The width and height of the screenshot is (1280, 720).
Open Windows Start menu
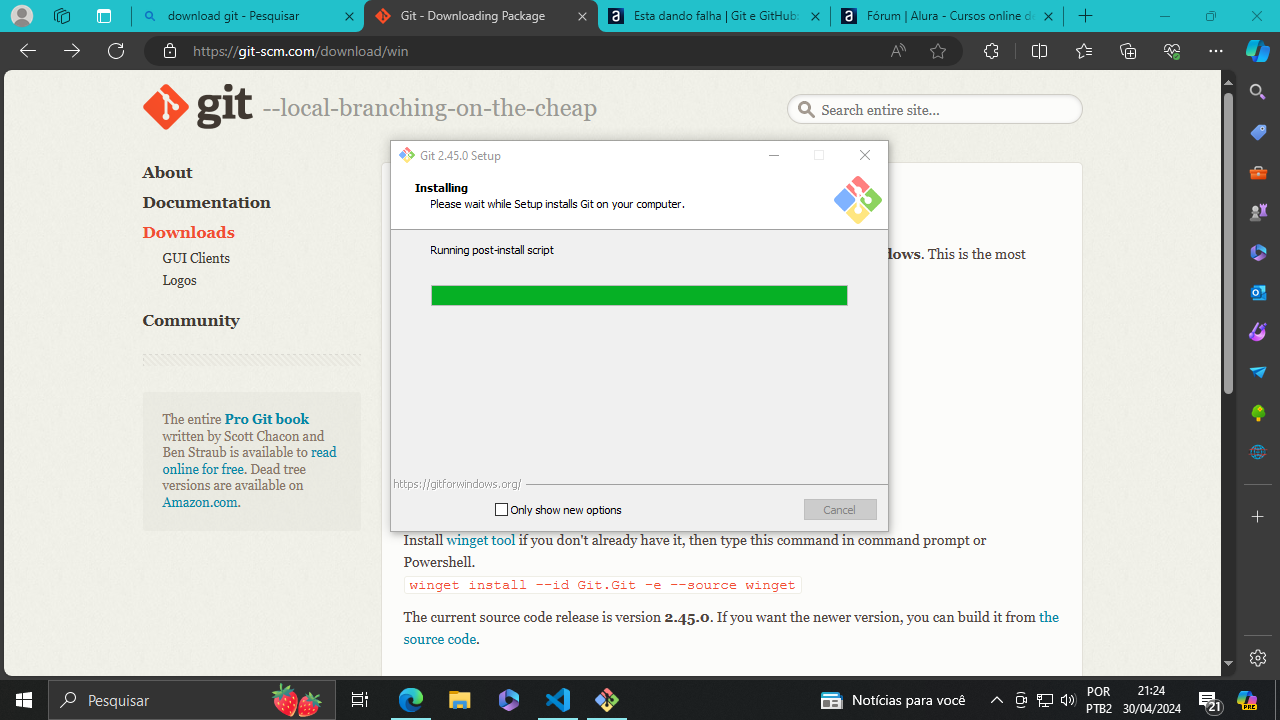click(24, 700)
